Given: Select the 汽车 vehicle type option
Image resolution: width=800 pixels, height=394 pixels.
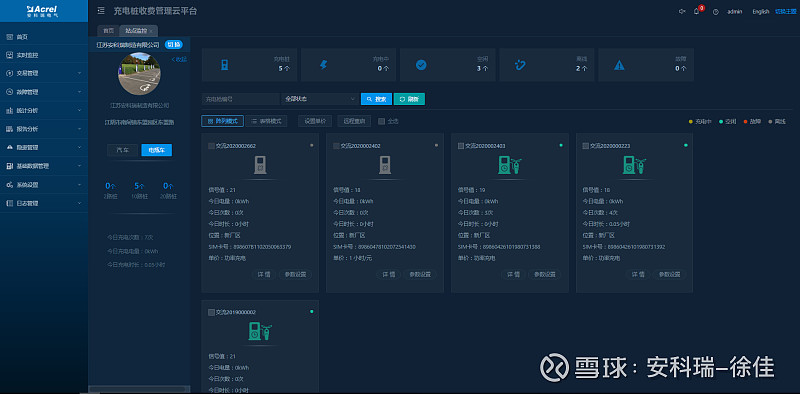Looking at the screenshot, I should (x=122, y=150).
